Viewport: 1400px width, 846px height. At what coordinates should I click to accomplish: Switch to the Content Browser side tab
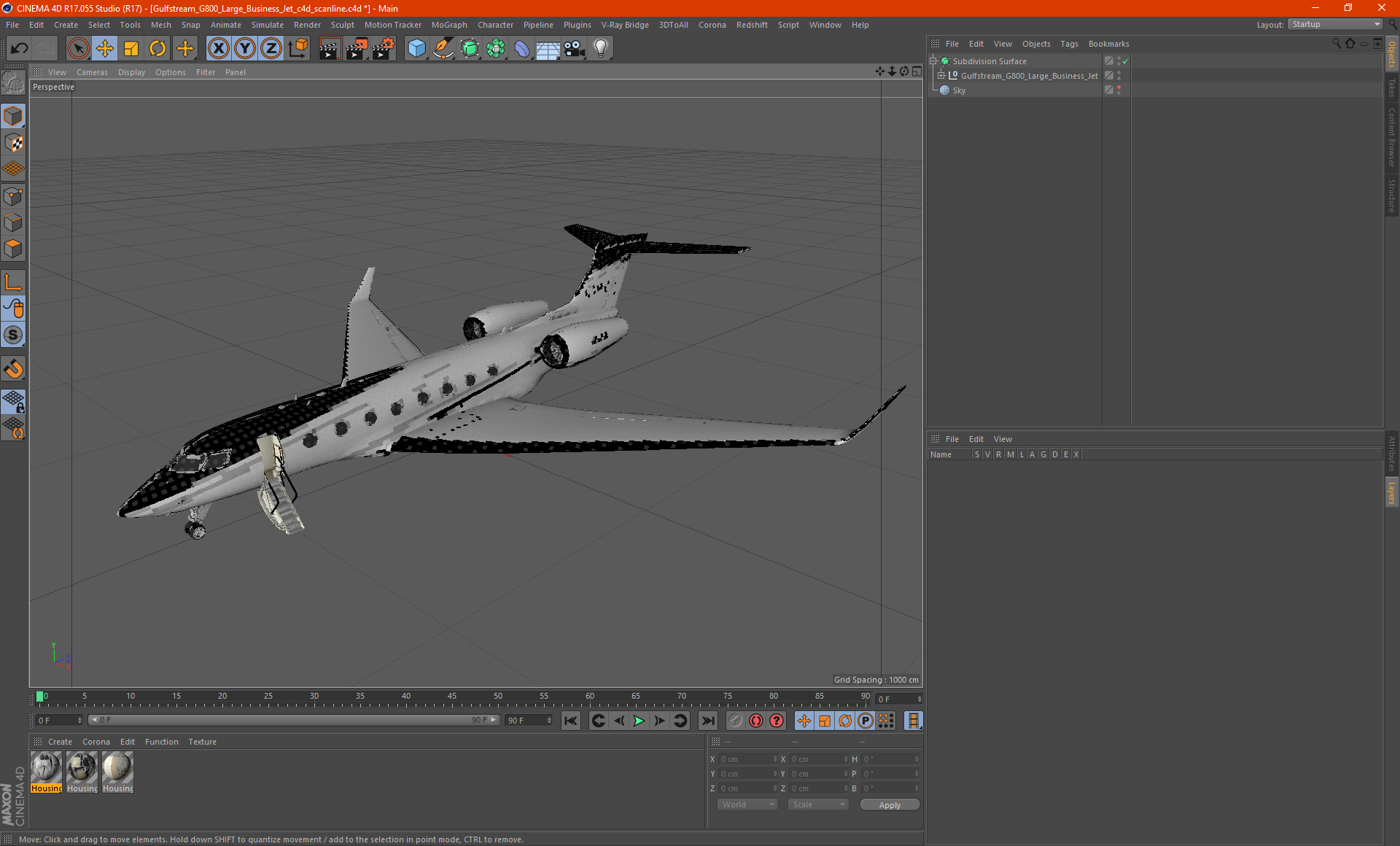pos(1392,137)
